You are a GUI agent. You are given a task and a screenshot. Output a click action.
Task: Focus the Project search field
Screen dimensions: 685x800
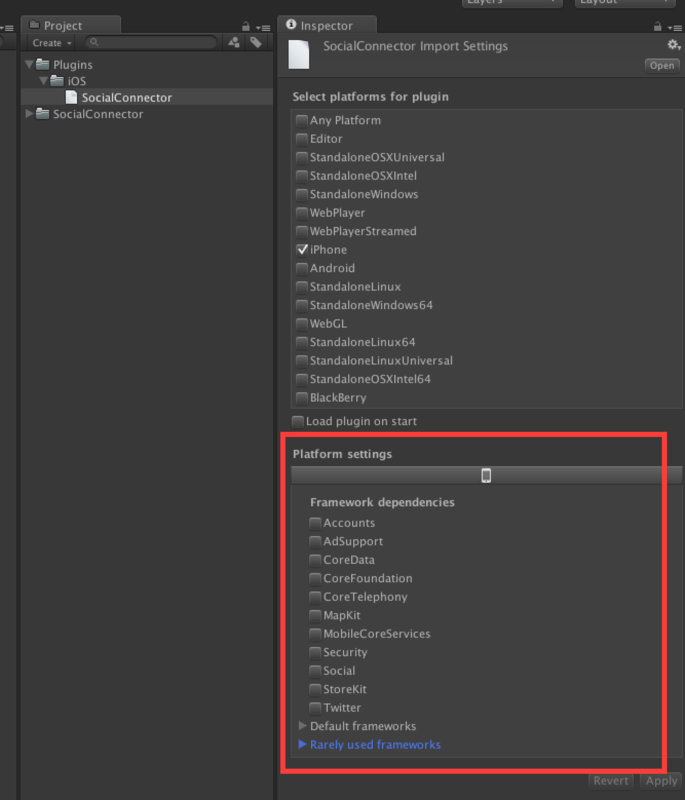coord(151,42)
